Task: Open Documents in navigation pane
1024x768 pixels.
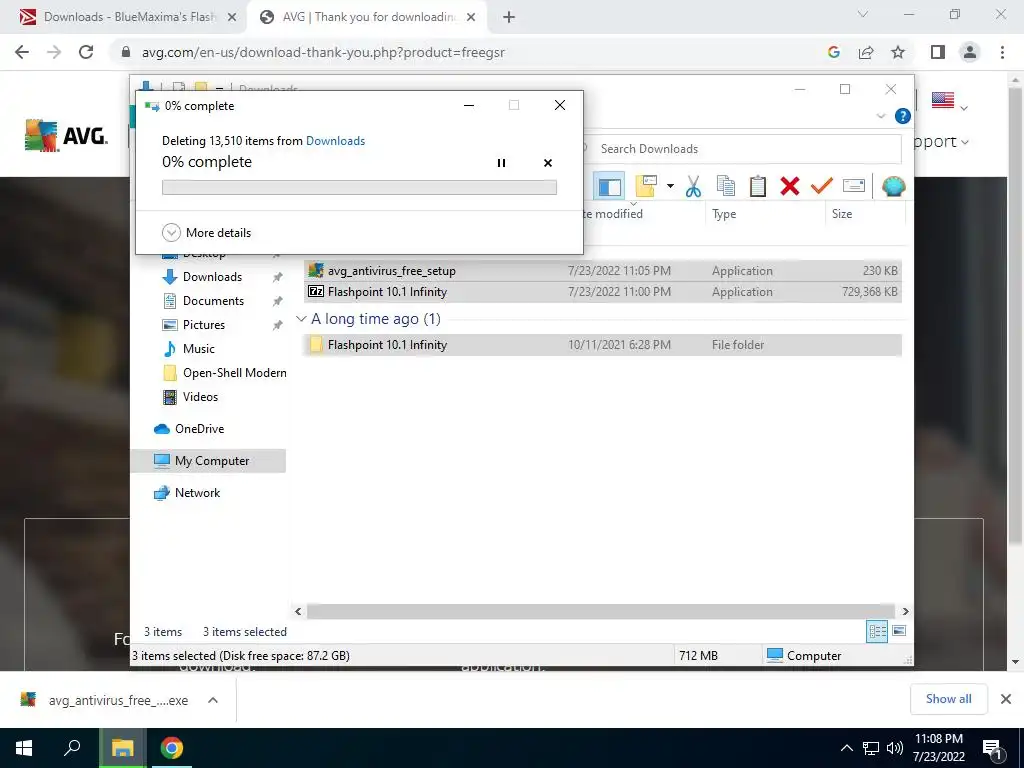Action: point(213,301)
